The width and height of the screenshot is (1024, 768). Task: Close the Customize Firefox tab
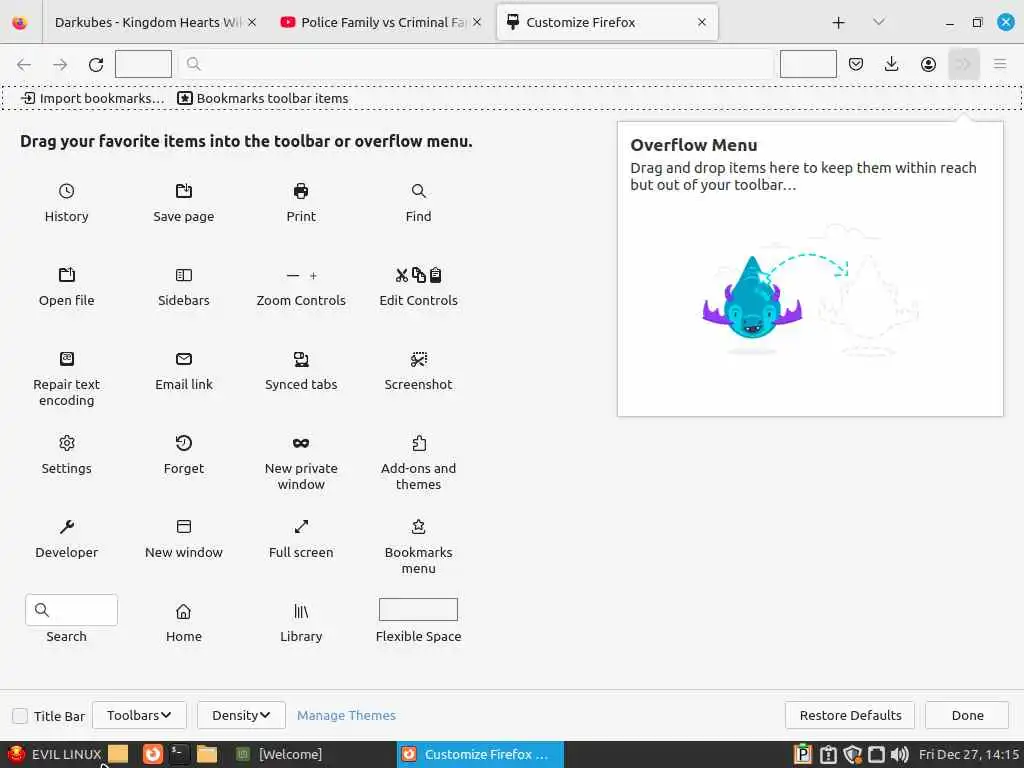pyautogui.click(x=701, y=22)
